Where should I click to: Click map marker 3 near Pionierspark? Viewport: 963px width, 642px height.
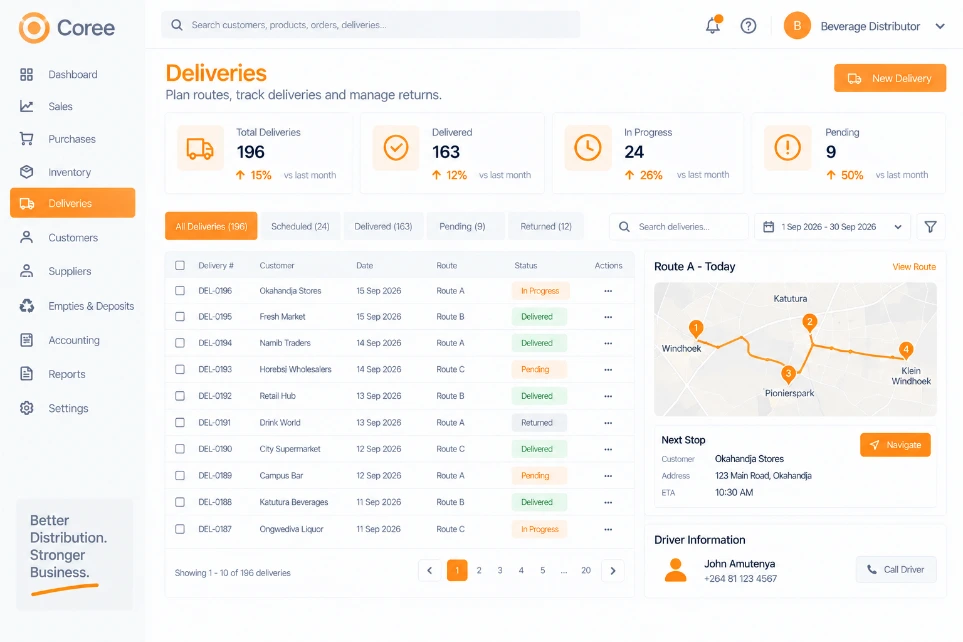tap(789, 374)
